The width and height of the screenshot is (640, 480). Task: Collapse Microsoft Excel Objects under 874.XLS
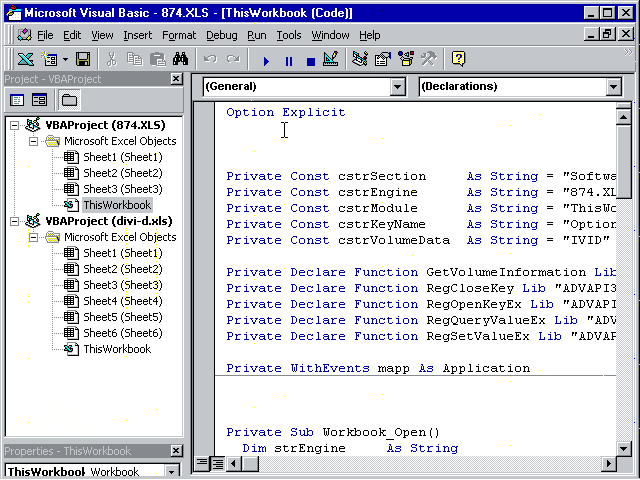point(33,141)
